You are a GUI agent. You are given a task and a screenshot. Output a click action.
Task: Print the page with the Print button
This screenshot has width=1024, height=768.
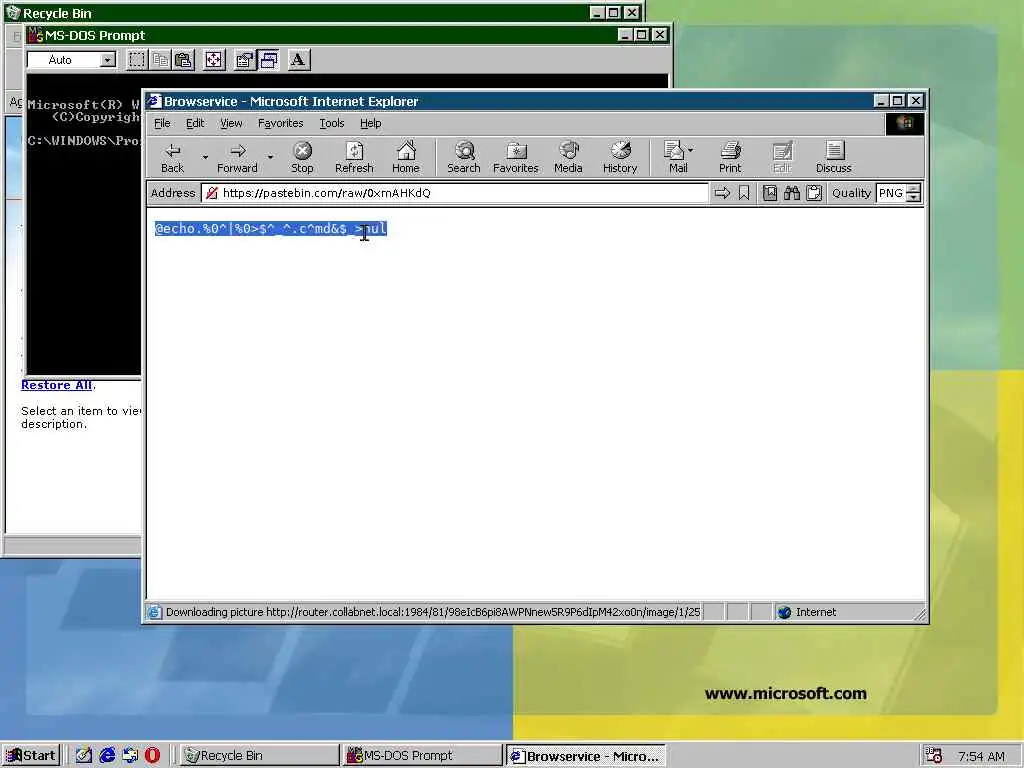[730, 157]
